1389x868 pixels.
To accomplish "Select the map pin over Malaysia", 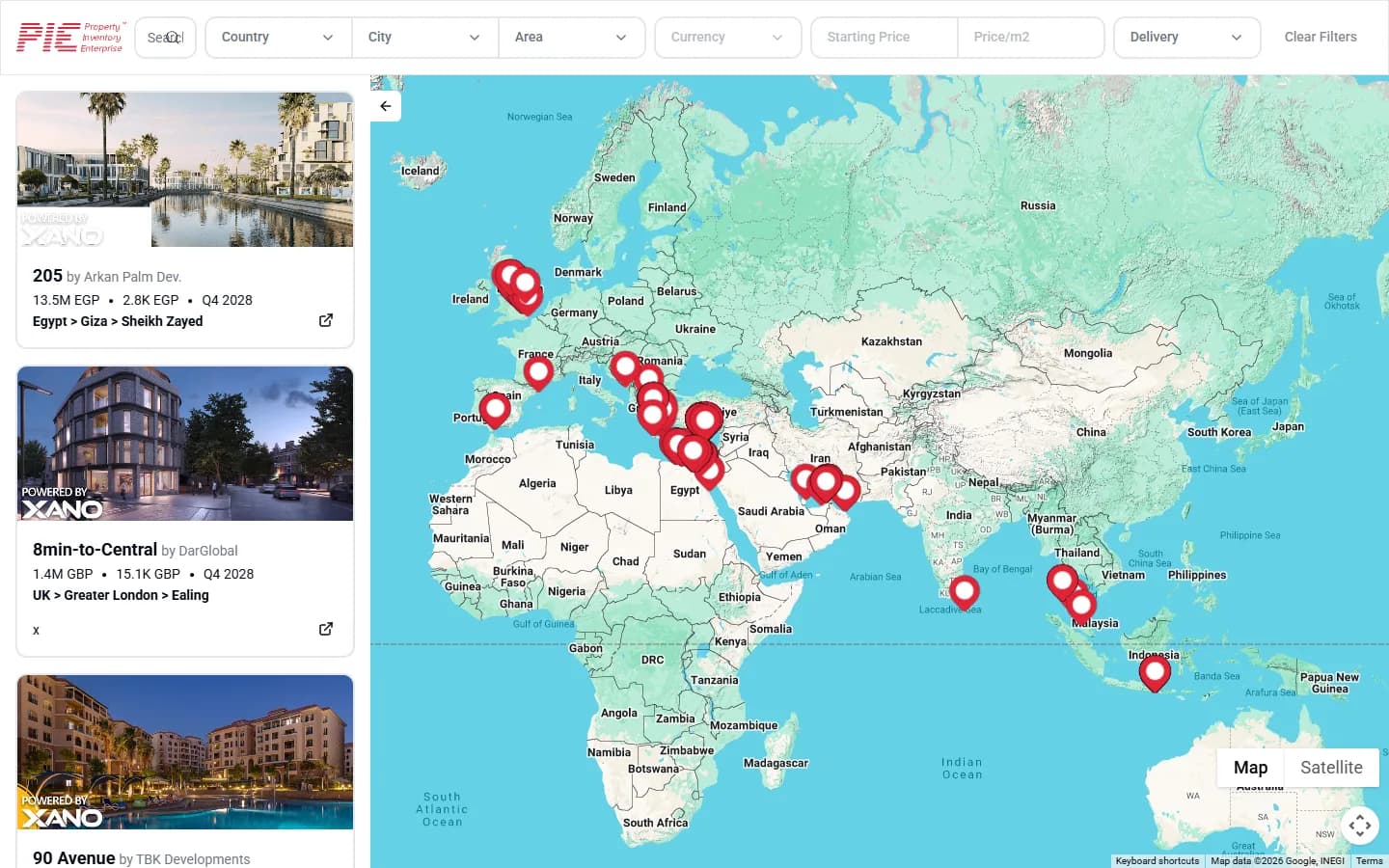I will [1081, 605].
